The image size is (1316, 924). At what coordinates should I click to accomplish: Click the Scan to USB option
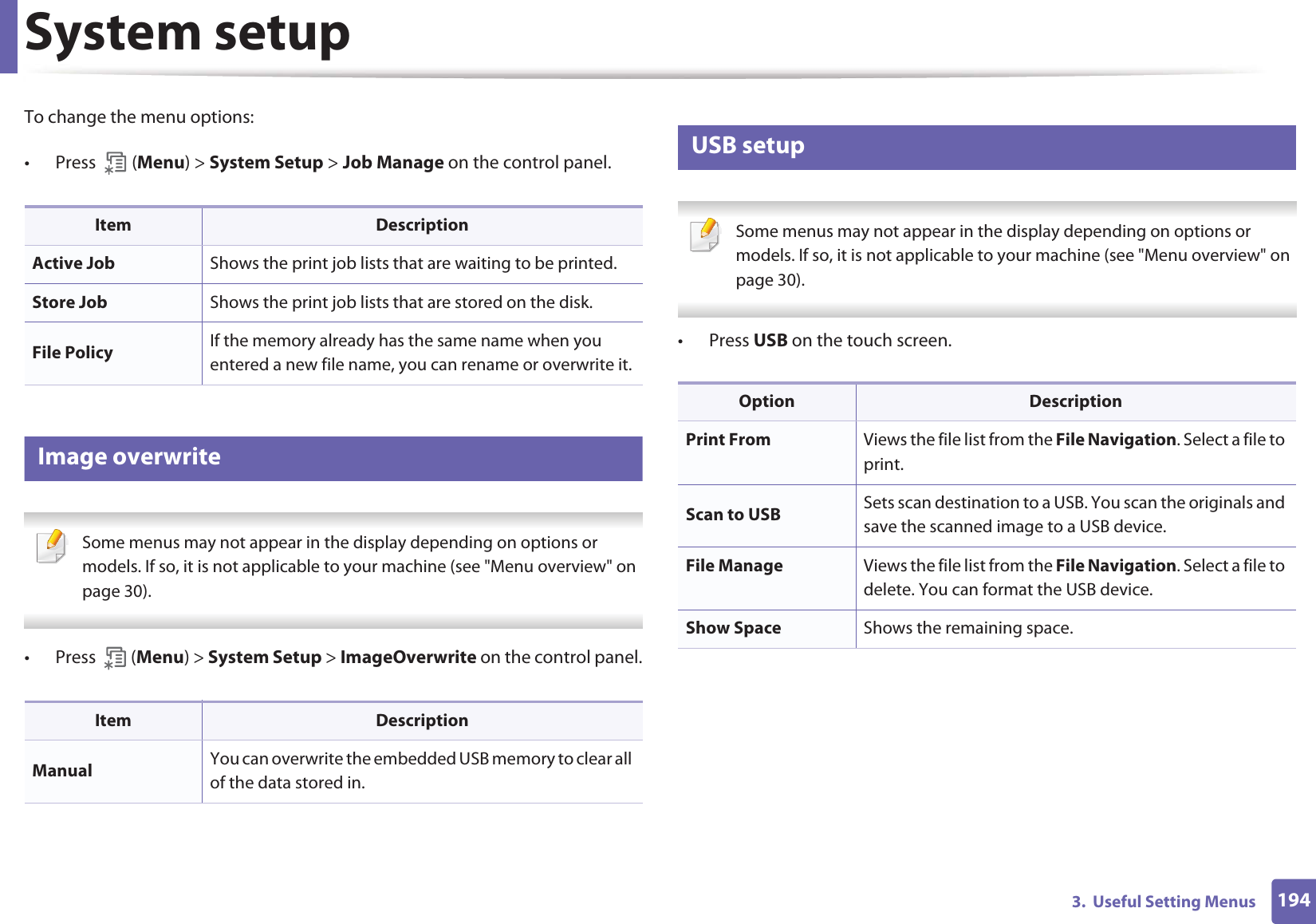(x=733, y=515)
